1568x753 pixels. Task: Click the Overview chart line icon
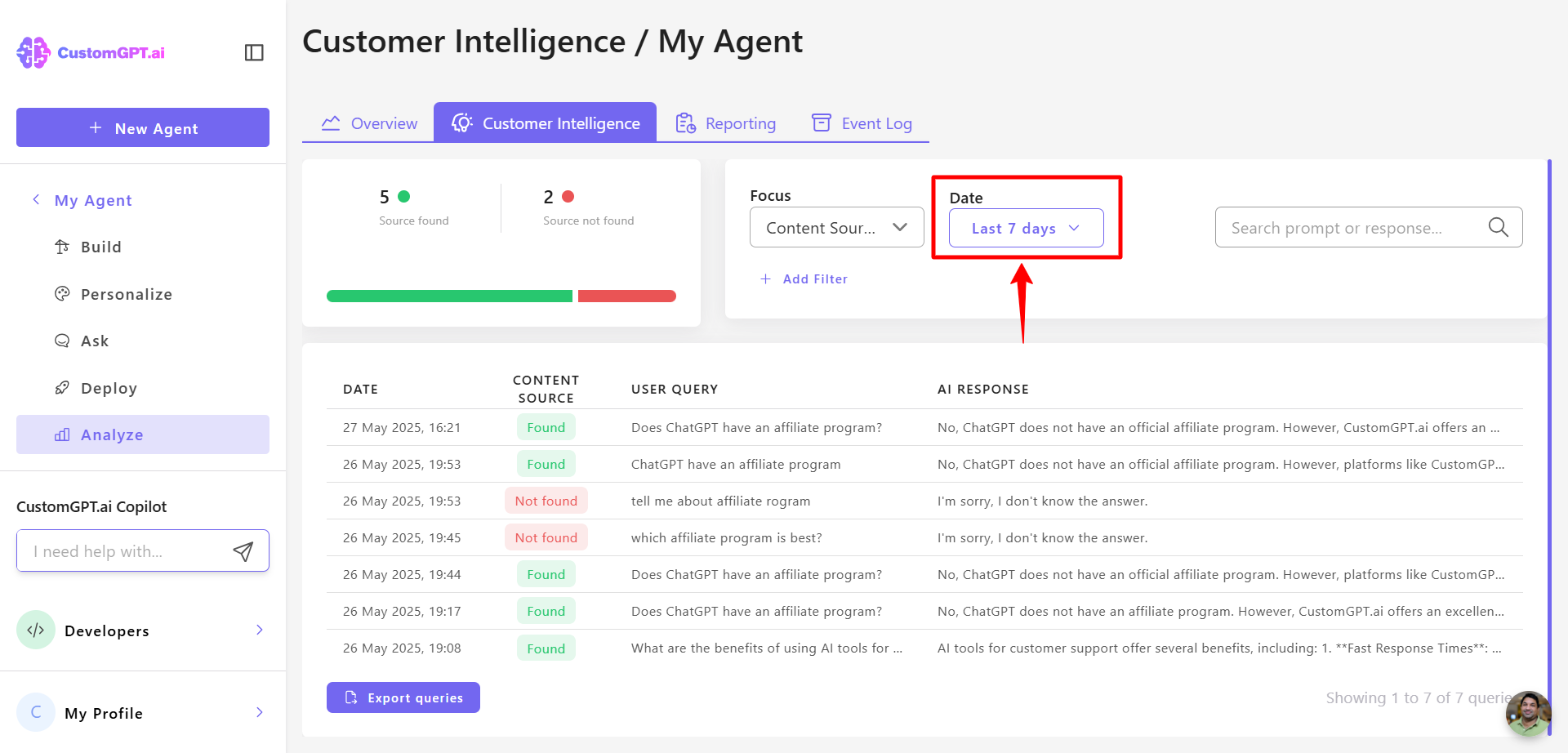coord(331,123)
